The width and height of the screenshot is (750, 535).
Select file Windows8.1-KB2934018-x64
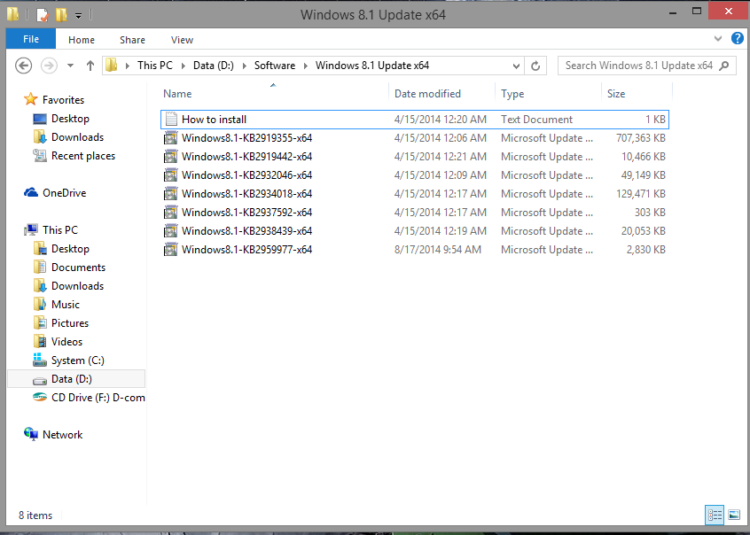coord(414,194)
